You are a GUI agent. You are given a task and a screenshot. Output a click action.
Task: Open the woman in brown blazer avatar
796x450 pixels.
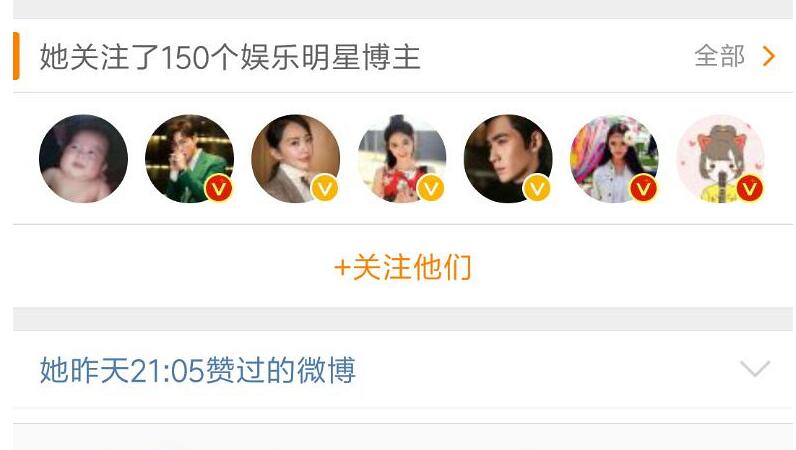[296, 158]
